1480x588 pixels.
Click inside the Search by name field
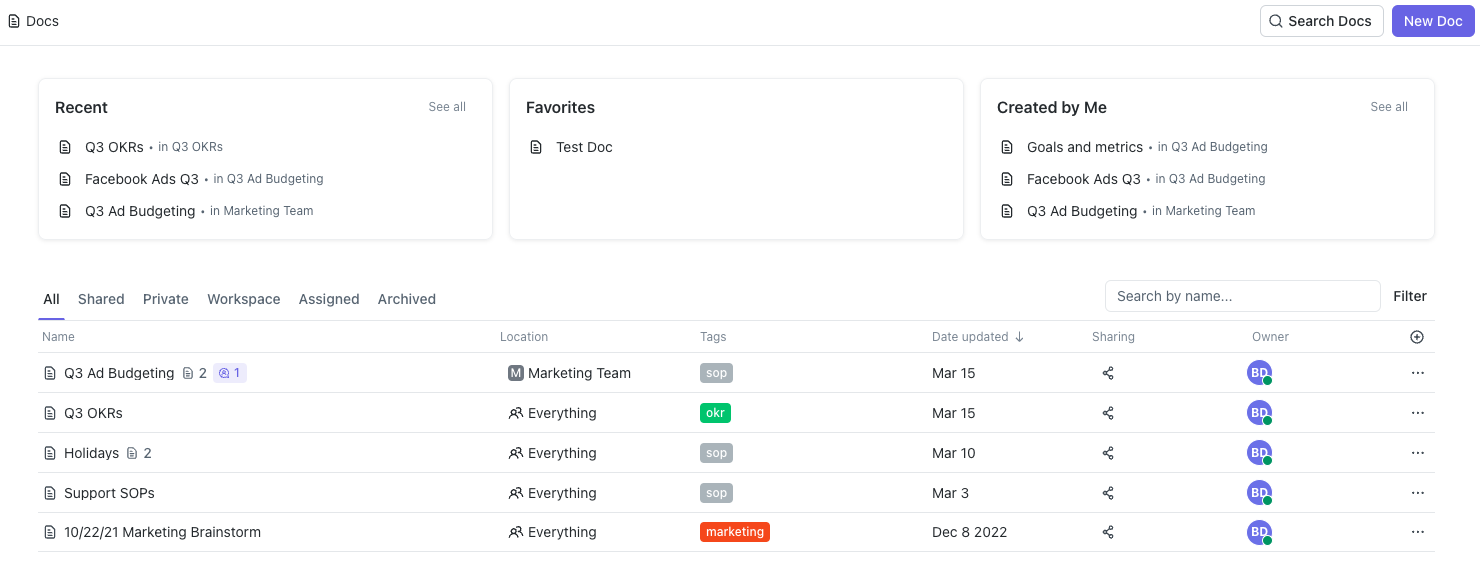click(x=1242, y=296)
